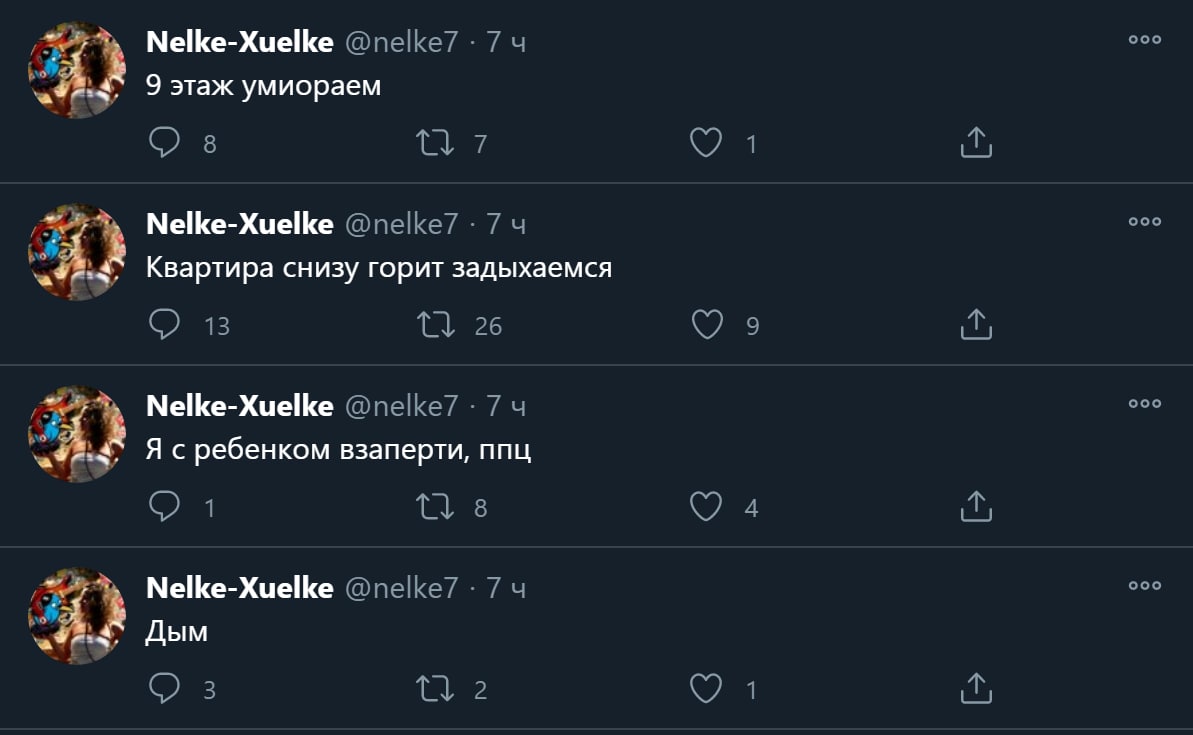Share the "Дым" tweet
Screen dimensions: 1193x735
[975, 689]
